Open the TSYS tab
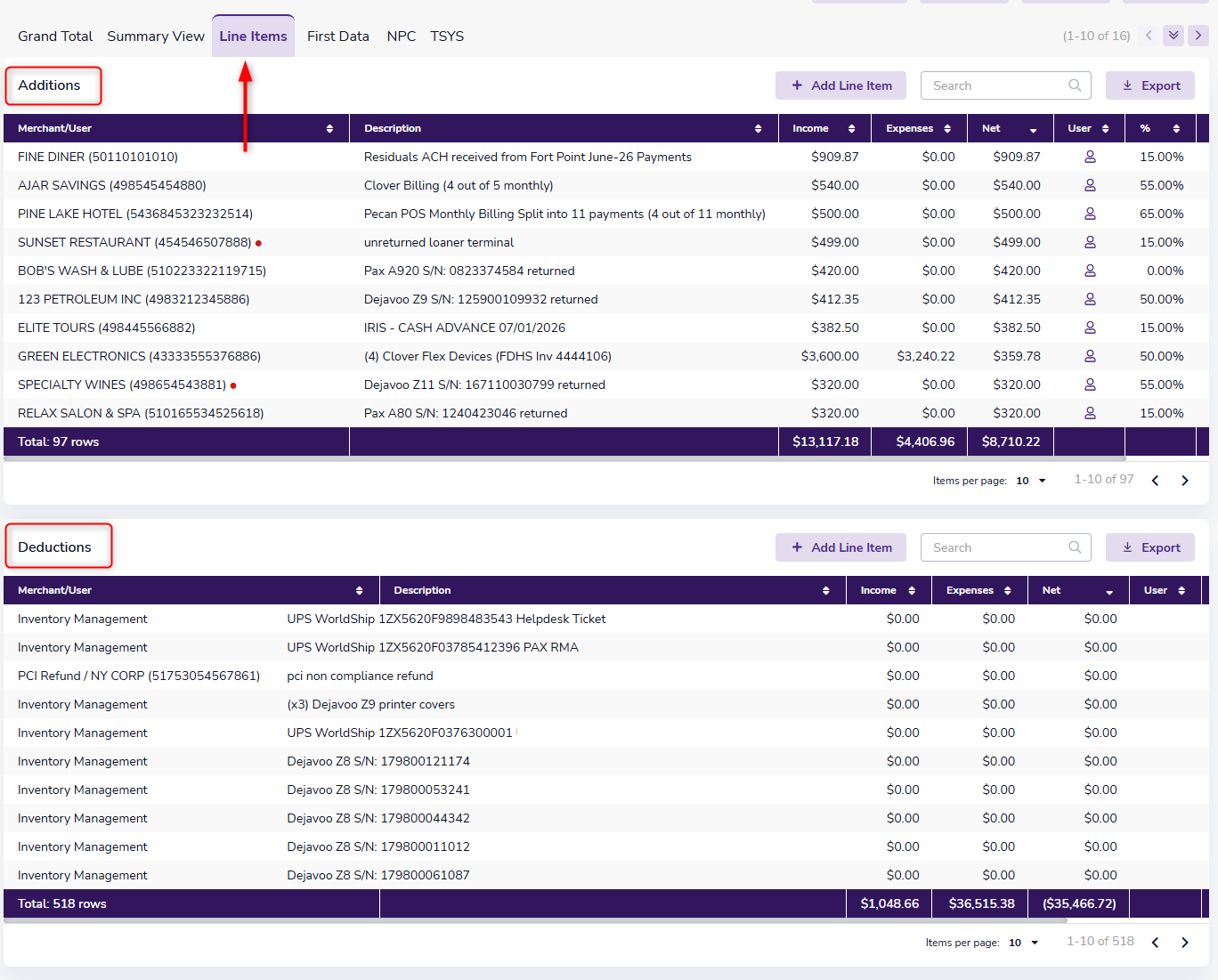 coord(447,36)
